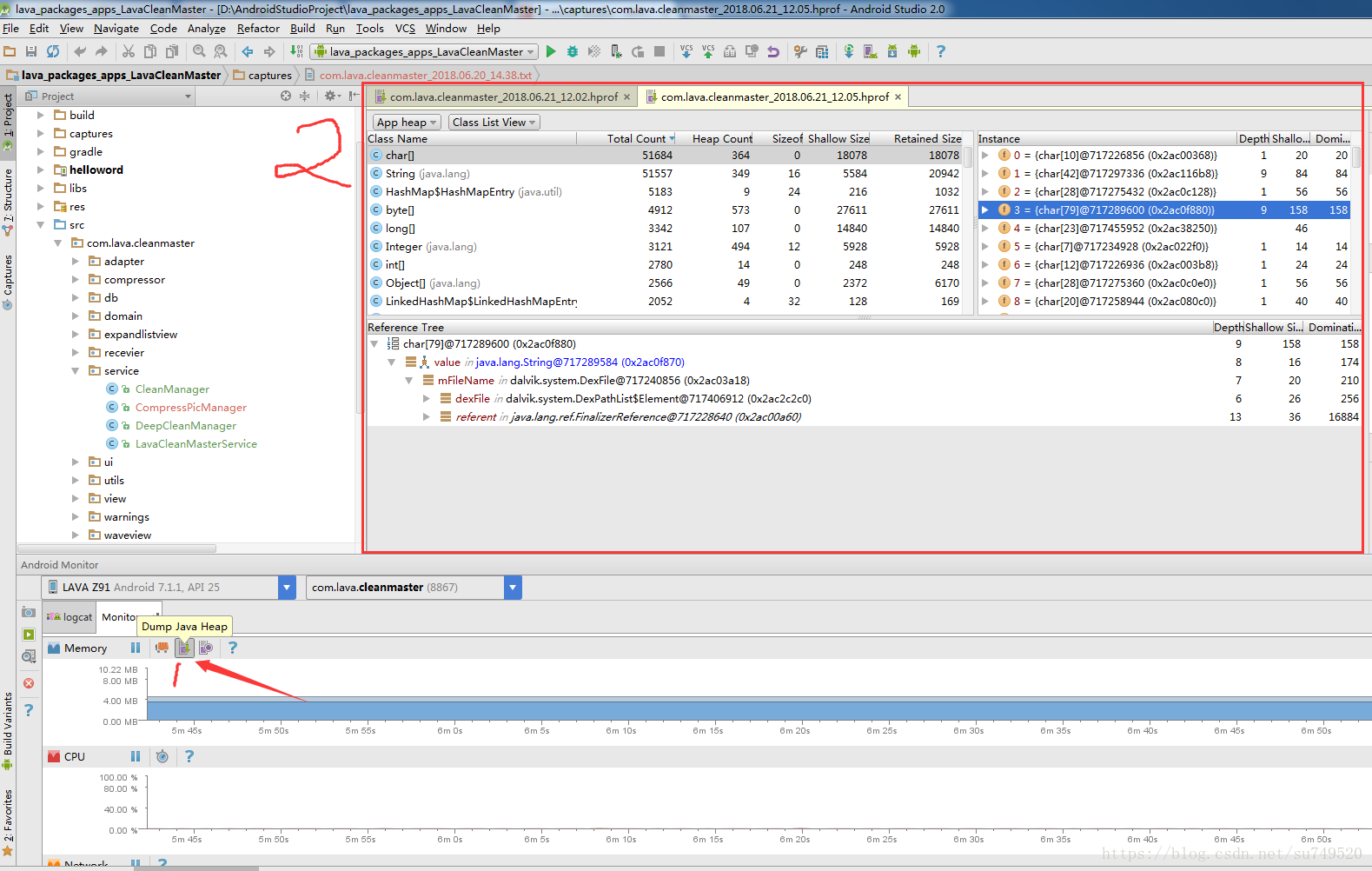The height and width of the screenshot is (871, 1372).
Task: Switch to com.lava.cleanmaster_2018.06.21_12.02.hprof tab
Action: (x=503, y=96)
